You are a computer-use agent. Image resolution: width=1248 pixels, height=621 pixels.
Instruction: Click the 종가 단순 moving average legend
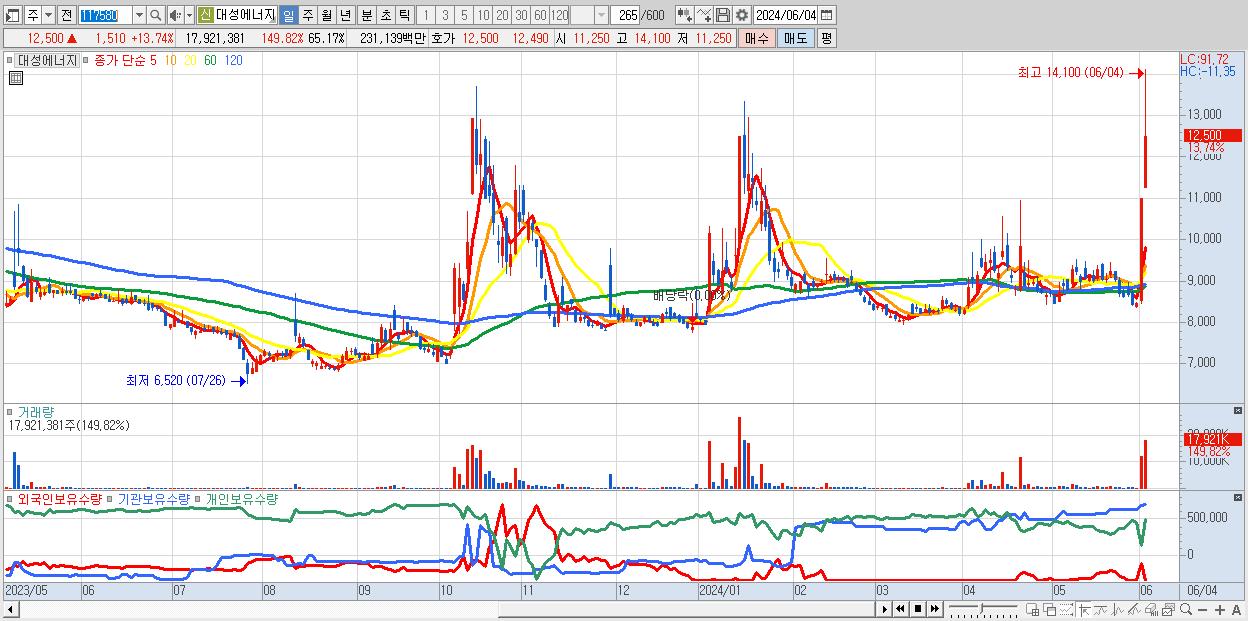(123, 60)
